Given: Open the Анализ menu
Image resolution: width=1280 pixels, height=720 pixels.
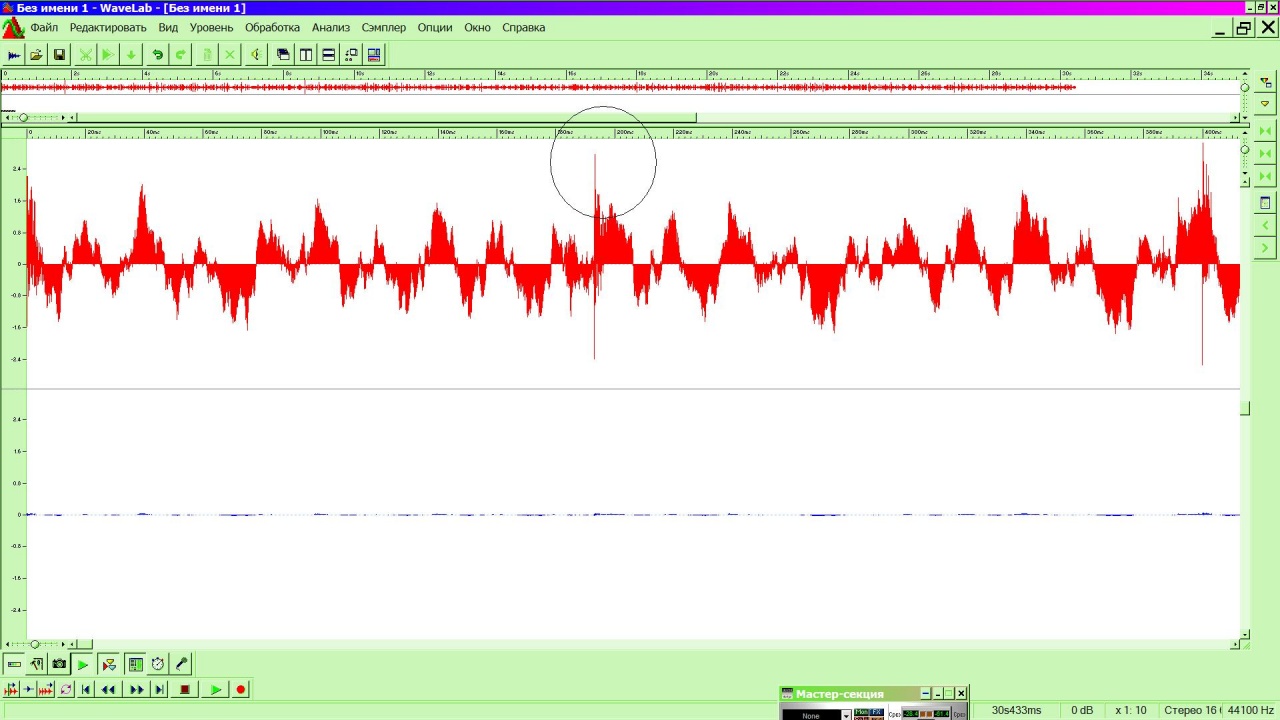Looking at the screenshot, I should coord(330,27).
